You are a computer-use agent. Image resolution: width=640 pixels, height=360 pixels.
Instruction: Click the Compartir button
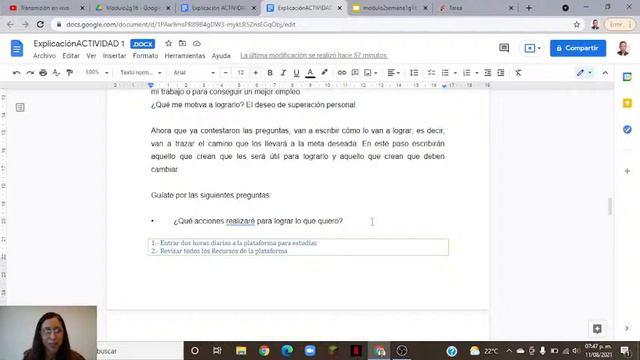[x=578, y=48]
